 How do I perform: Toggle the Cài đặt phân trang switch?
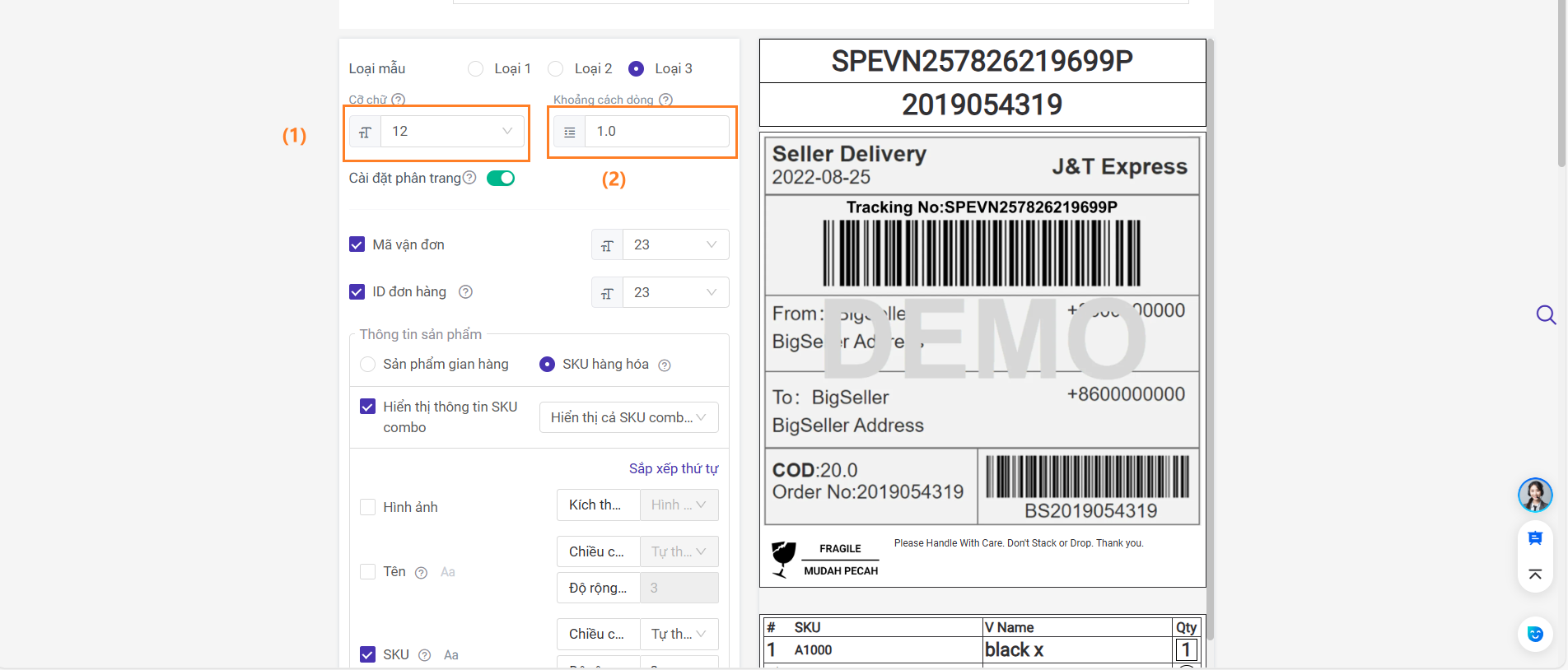tap(501, 178)
